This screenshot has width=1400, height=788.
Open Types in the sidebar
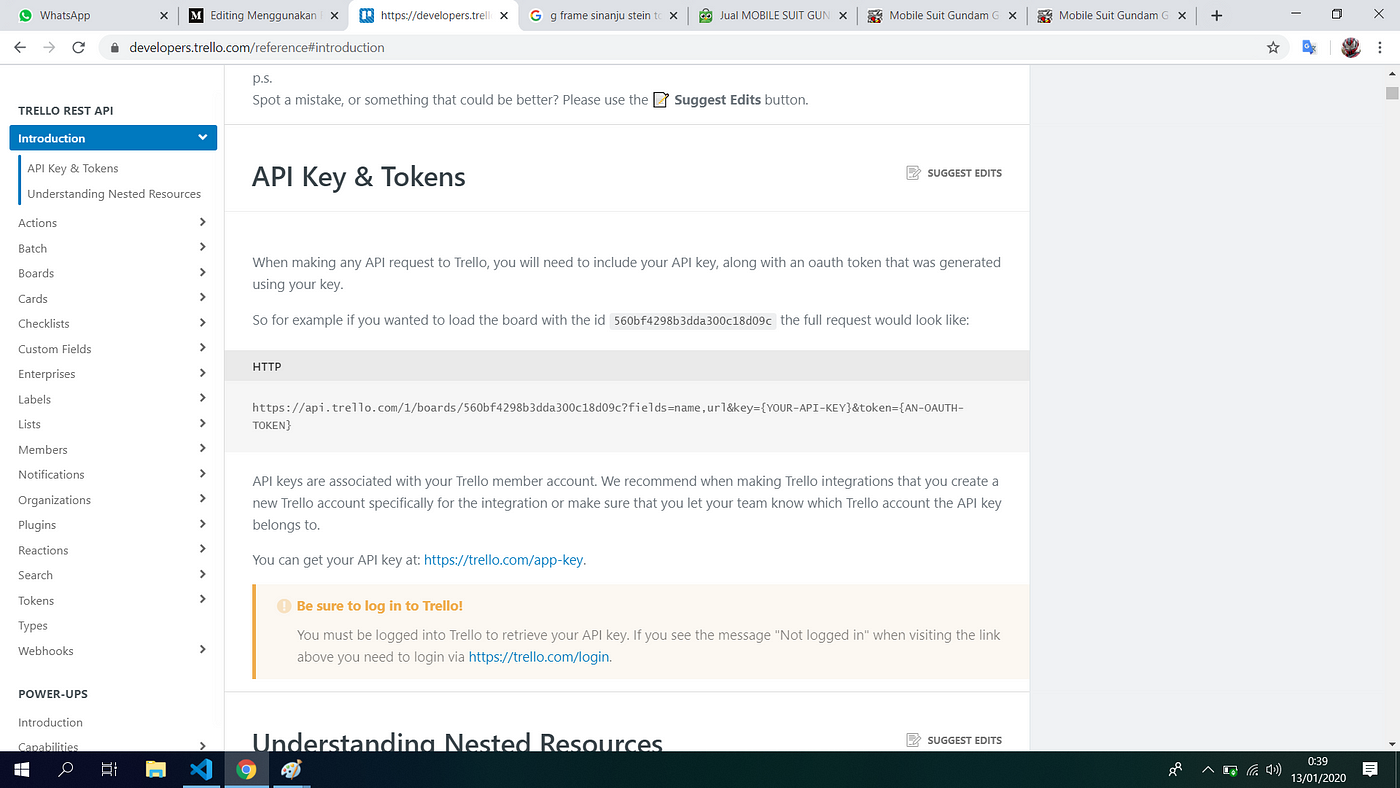click(33, 626)
